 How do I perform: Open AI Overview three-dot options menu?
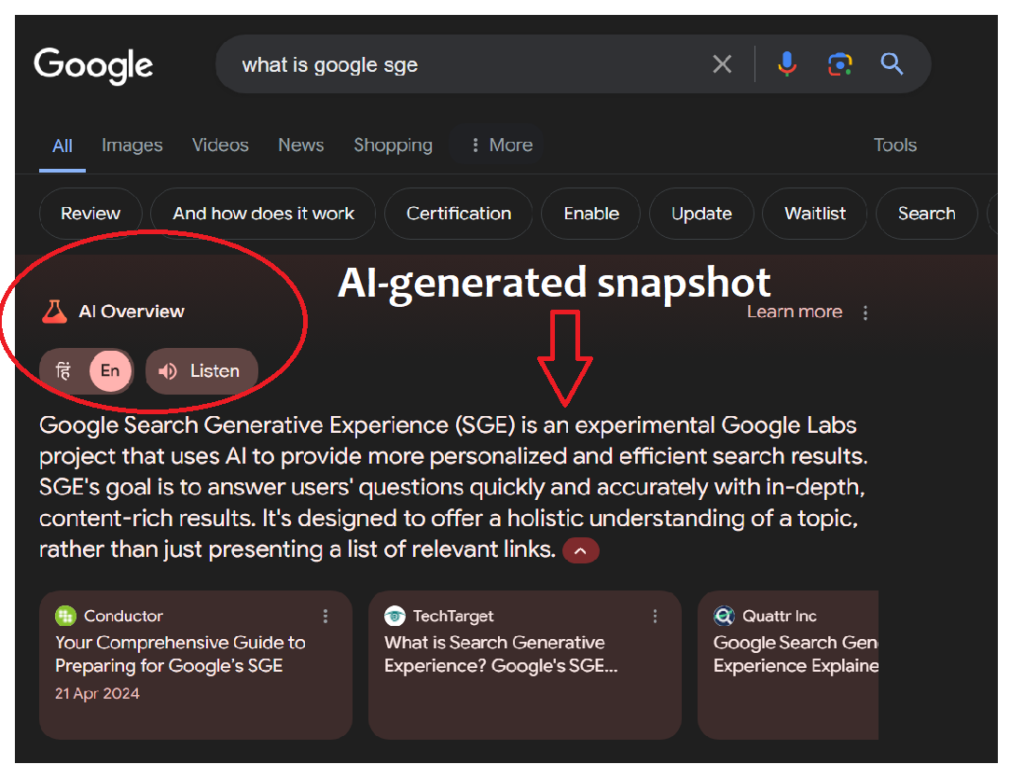(x=865, y=313)
